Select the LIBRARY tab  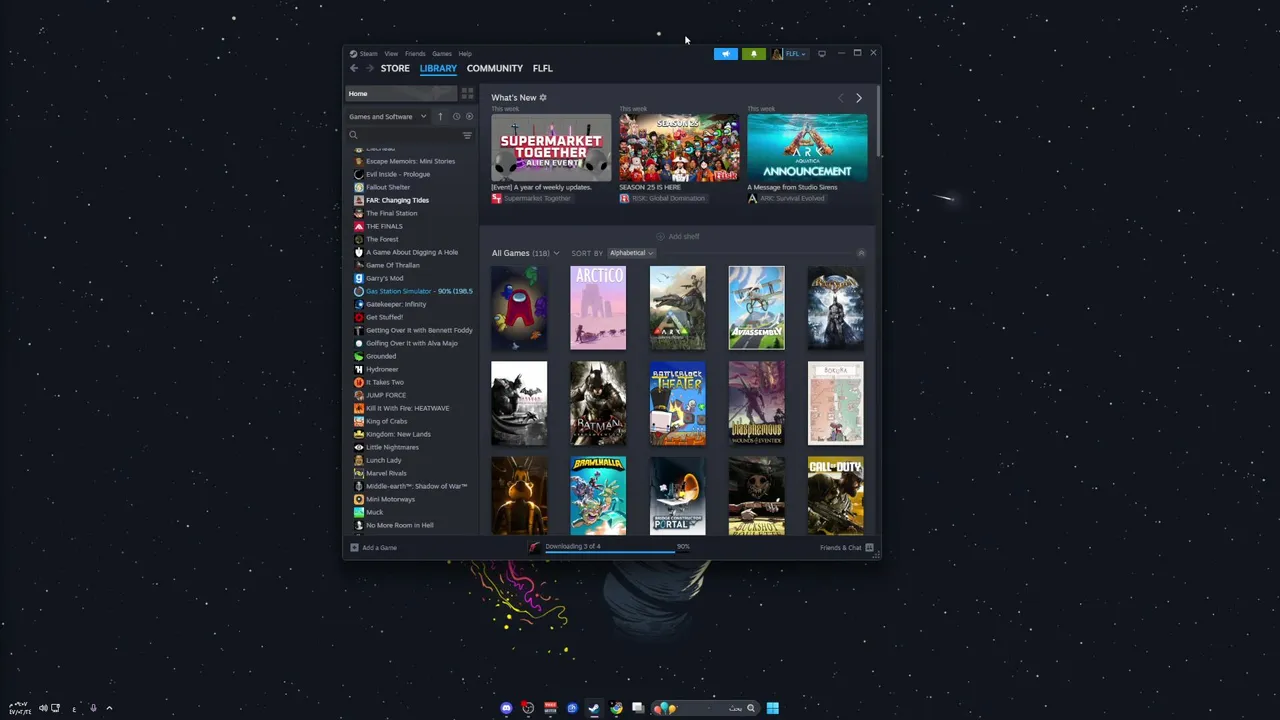[x=438, y=68]
